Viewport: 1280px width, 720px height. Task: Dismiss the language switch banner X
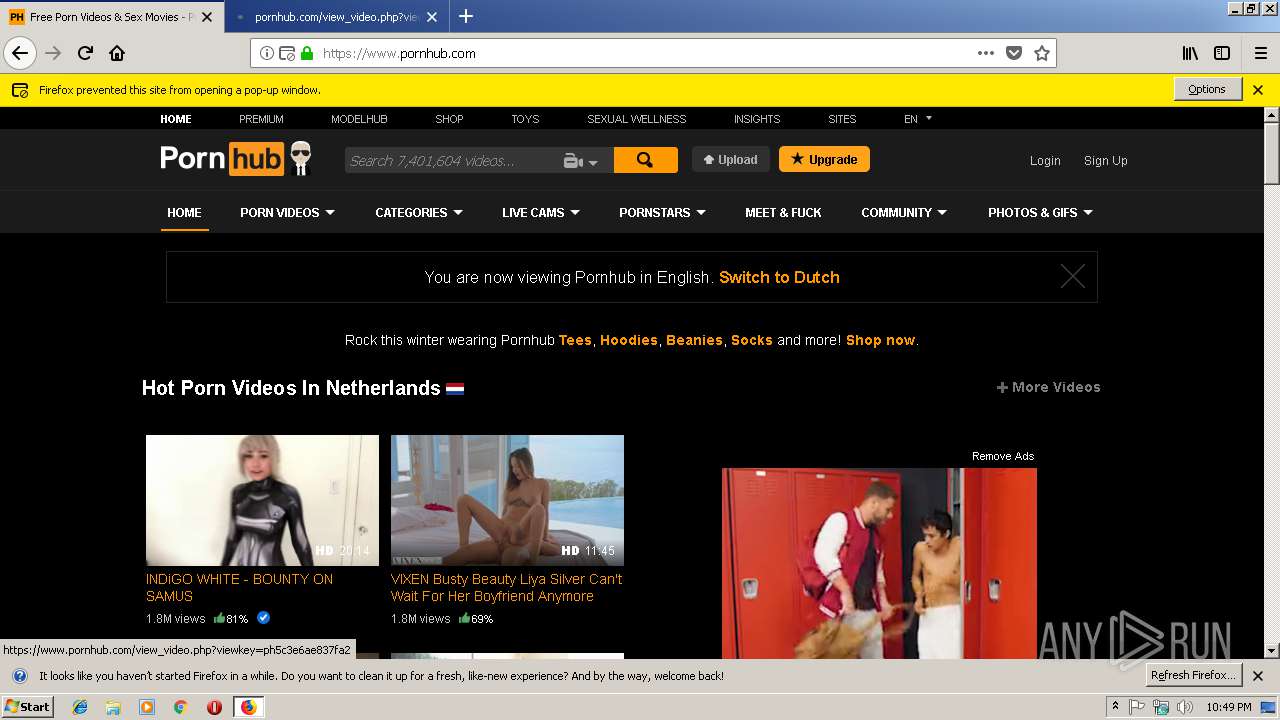coord(1072,277)
